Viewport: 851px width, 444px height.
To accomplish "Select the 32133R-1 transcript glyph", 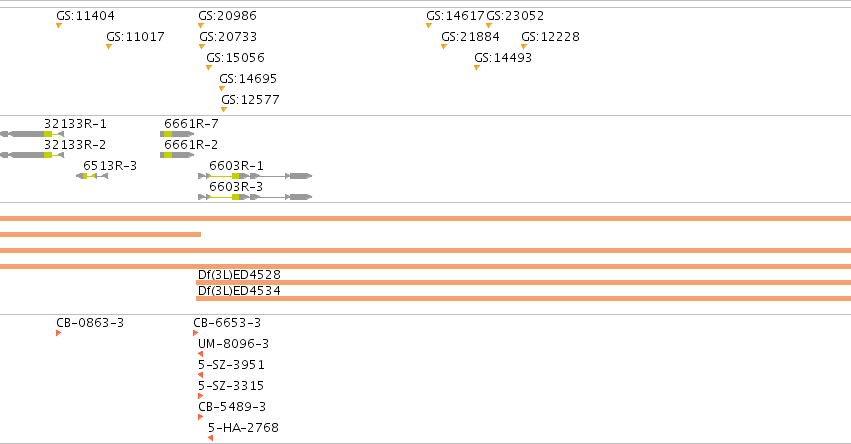I will click(x=32, y=134).
